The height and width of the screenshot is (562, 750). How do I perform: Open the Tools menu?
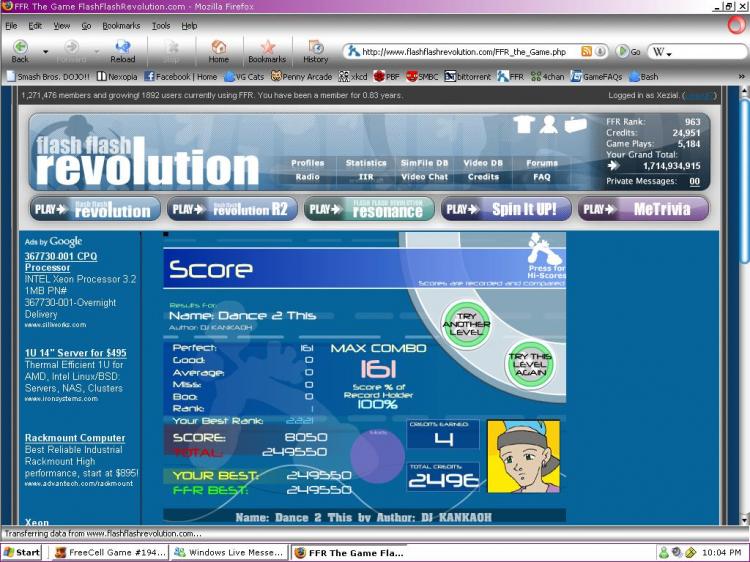pos(161,26)
